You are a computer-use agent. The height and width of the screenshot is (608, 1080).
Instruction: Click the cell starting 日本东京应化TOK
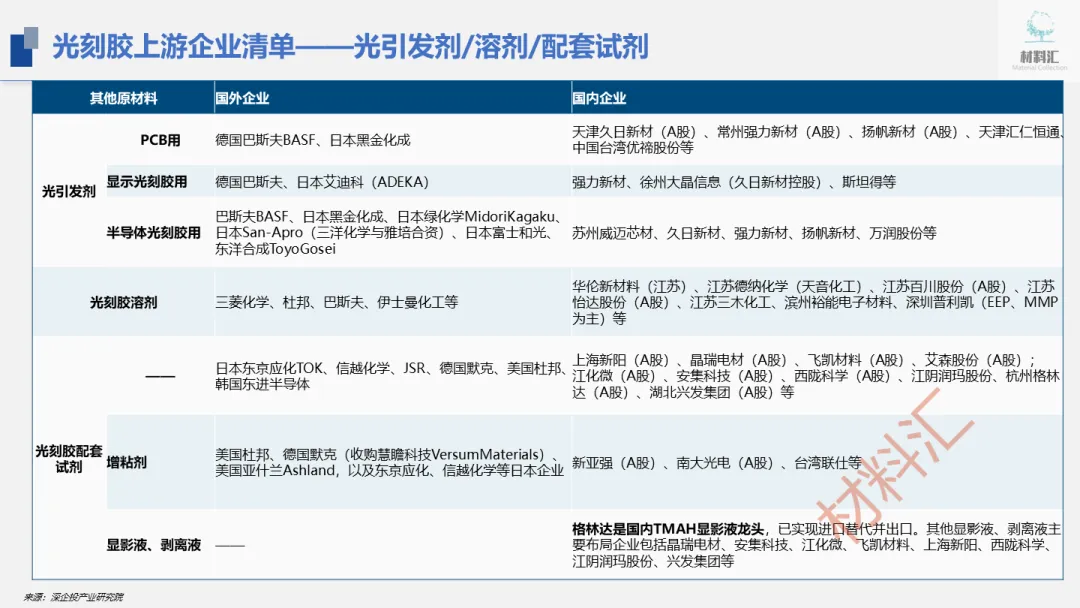click(x=391, y=376)
